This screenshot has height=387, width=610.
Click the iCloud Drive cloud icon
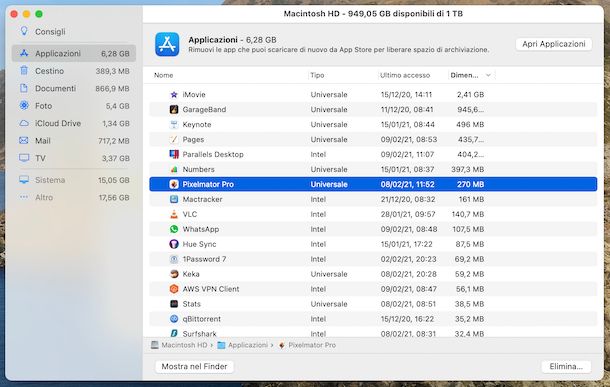(24, 123)
